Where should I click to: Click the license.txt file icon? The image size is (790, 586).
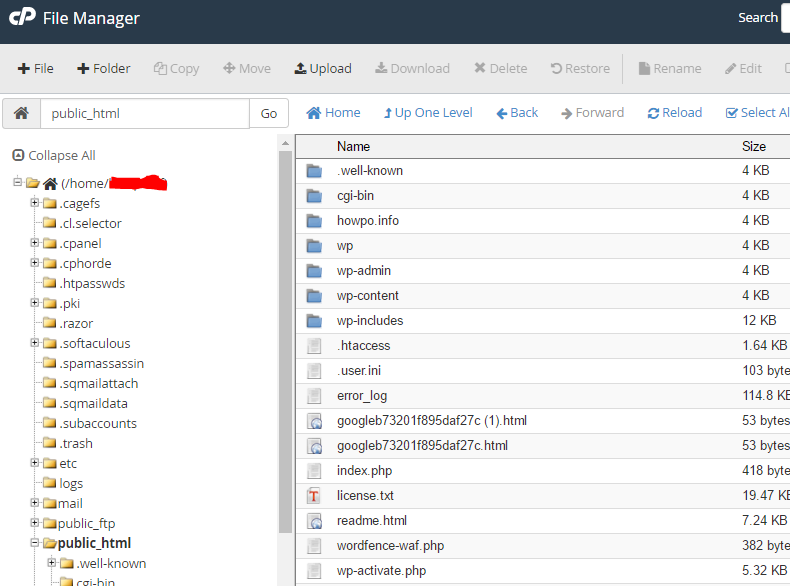point(314,496)
